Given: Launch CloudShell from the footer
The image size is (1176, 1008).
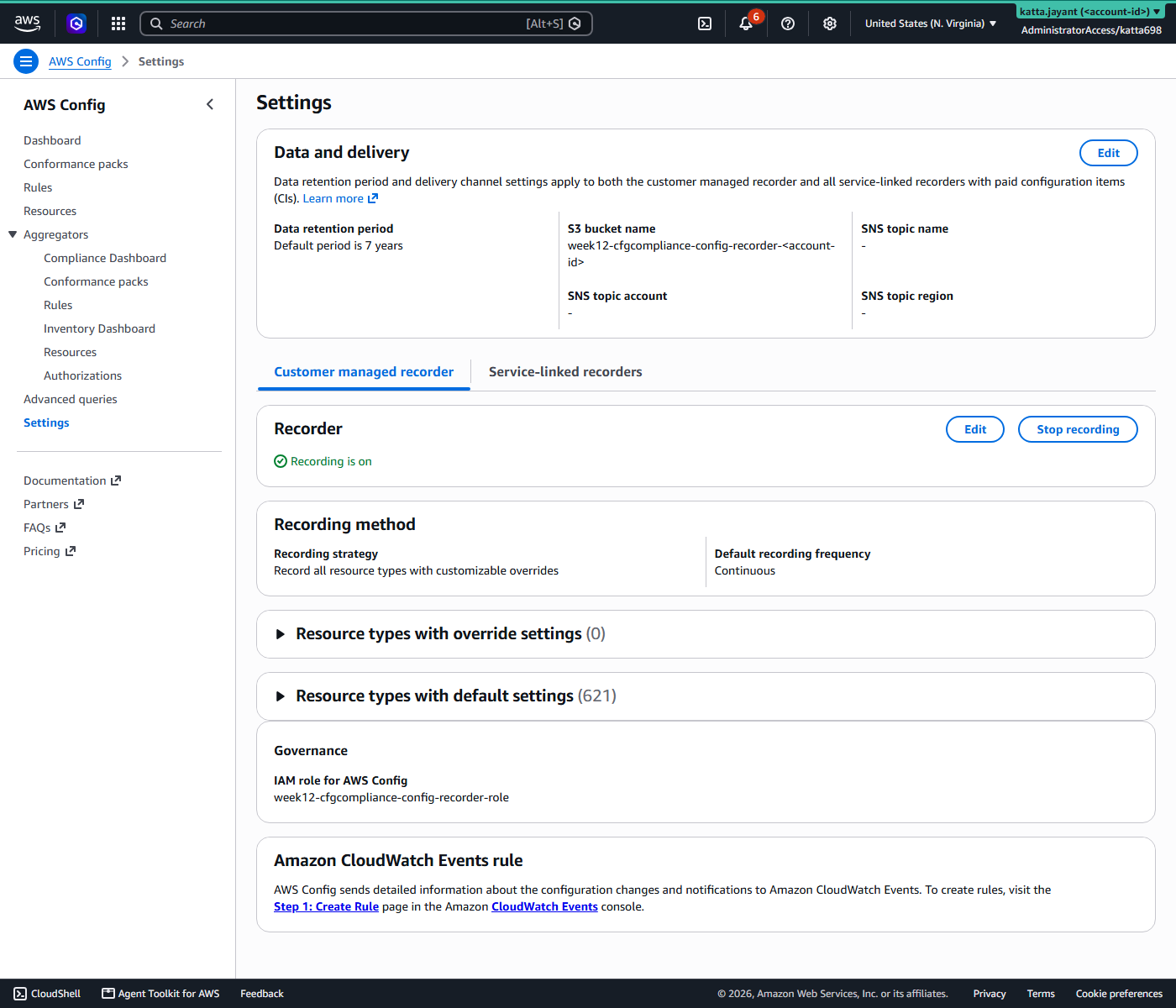Looking at the screenshot, I should tap(47, 994).
